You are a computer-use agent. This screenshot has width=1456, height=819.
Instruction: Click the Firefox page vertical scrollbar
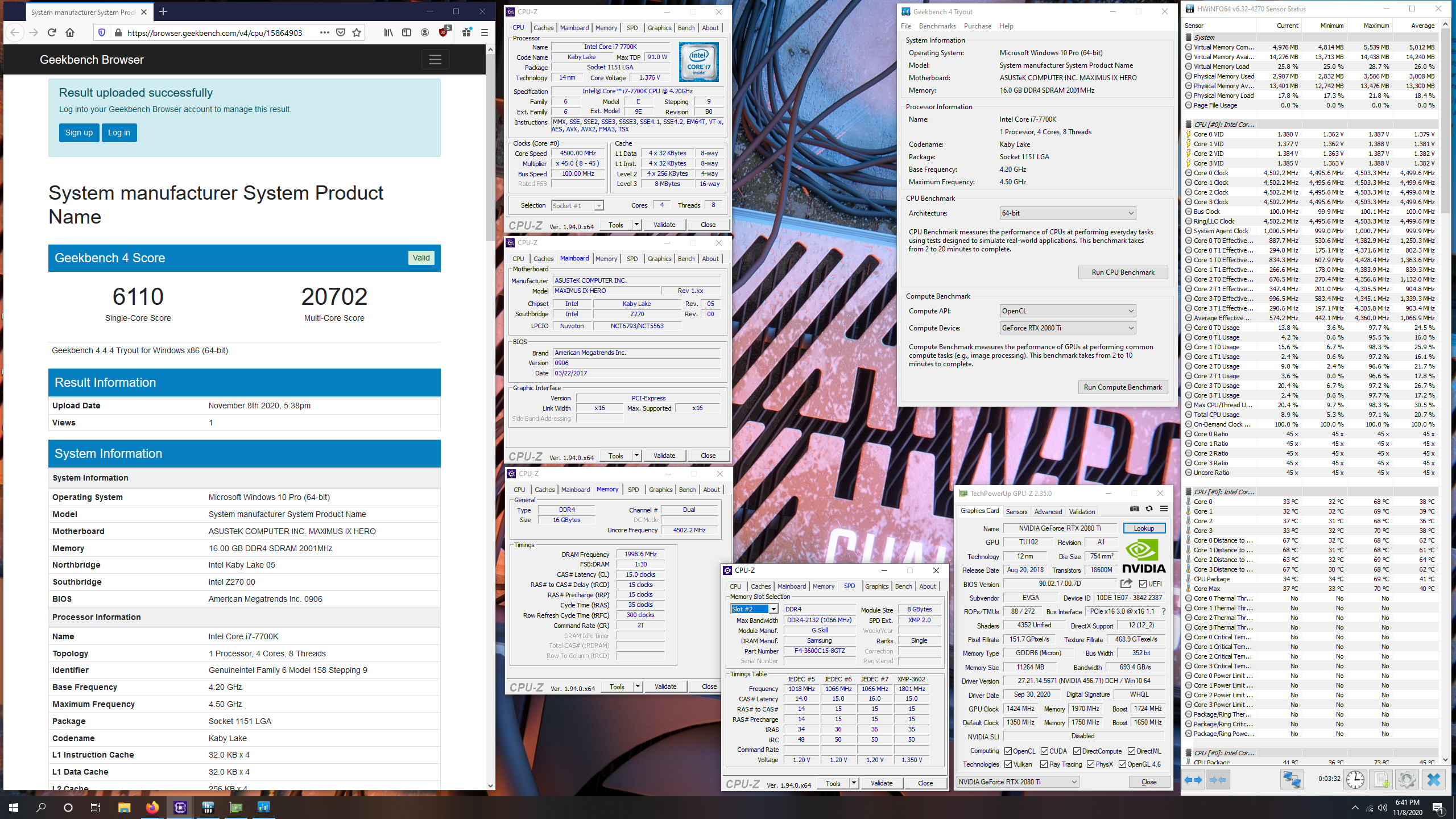click(490, 148)
